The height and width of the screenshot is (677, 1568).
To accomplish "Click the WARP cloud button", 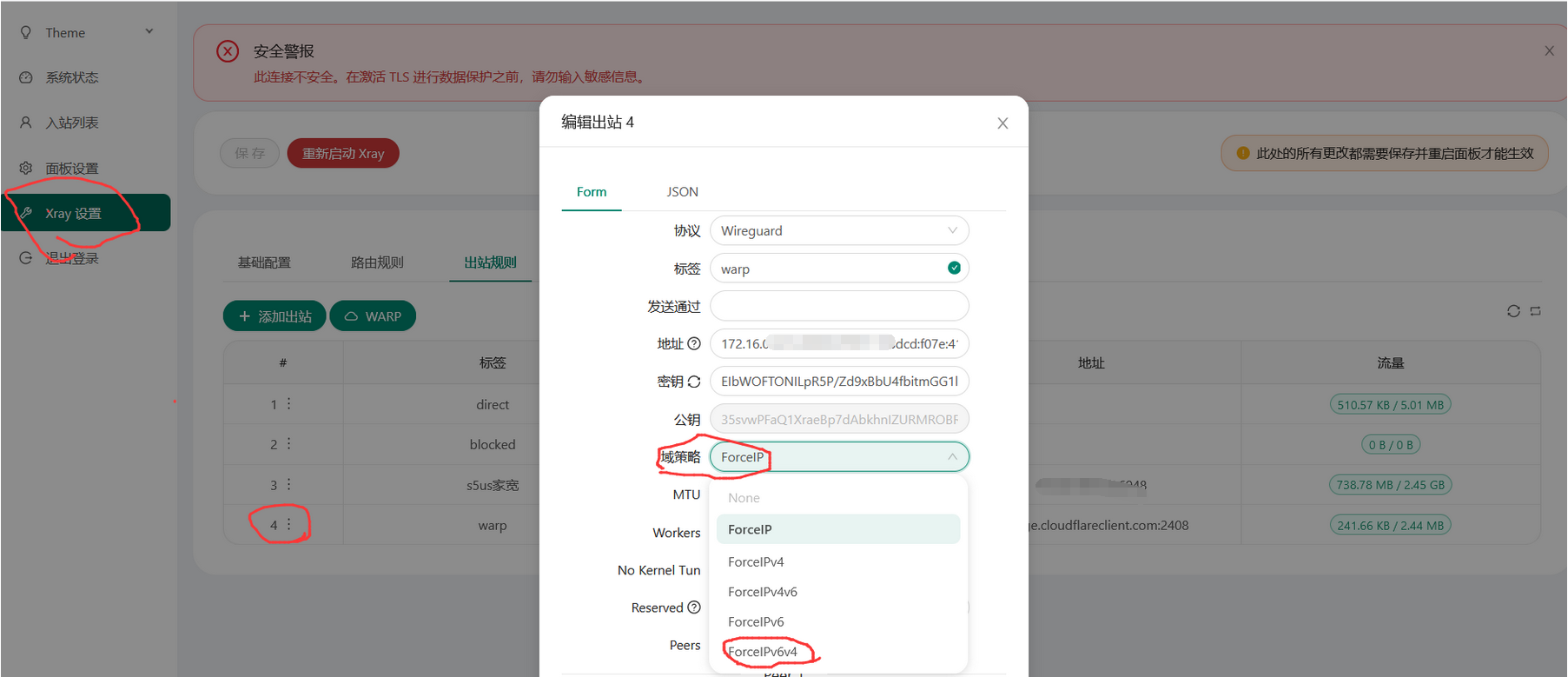I will click(x=373, y=316).
